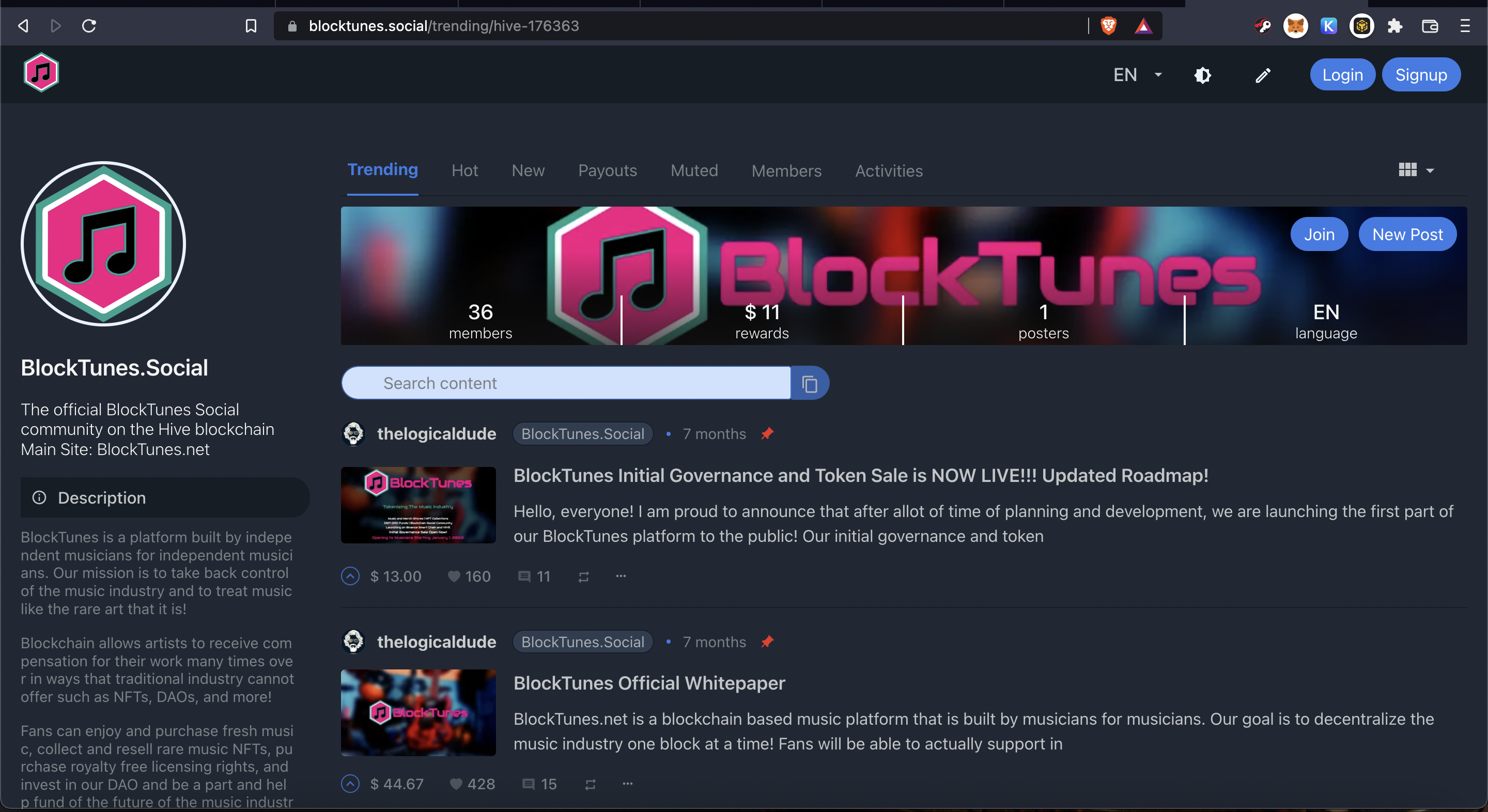The width and height of the screenshot is (1488, 812).
Task: Open Brave Shields lion icon
Action: (1108, 25)
